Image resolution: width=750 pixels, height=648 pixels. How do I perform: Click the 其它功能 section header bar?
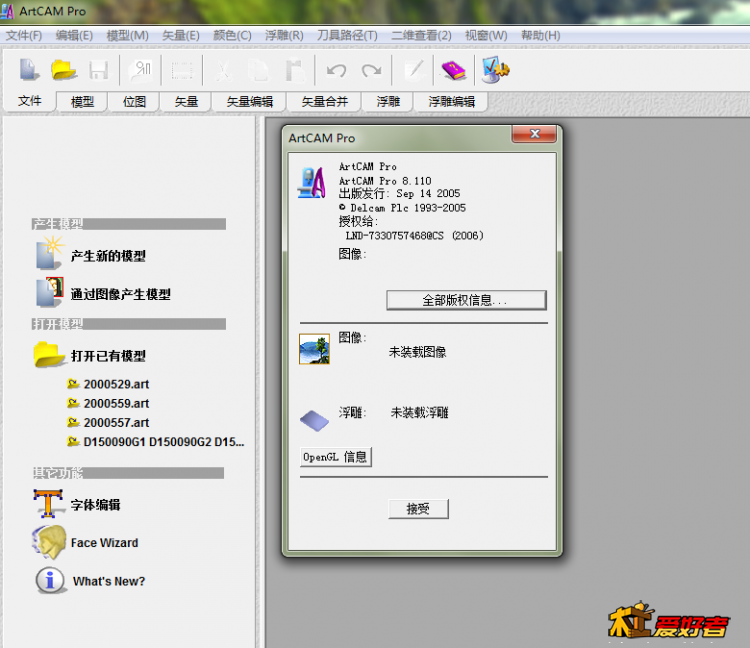pos(128,473)
